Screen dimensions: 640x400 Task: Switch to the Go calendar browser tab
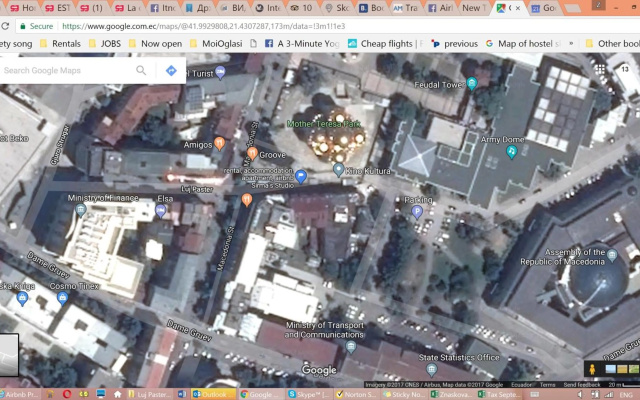(x=544, y=8)
